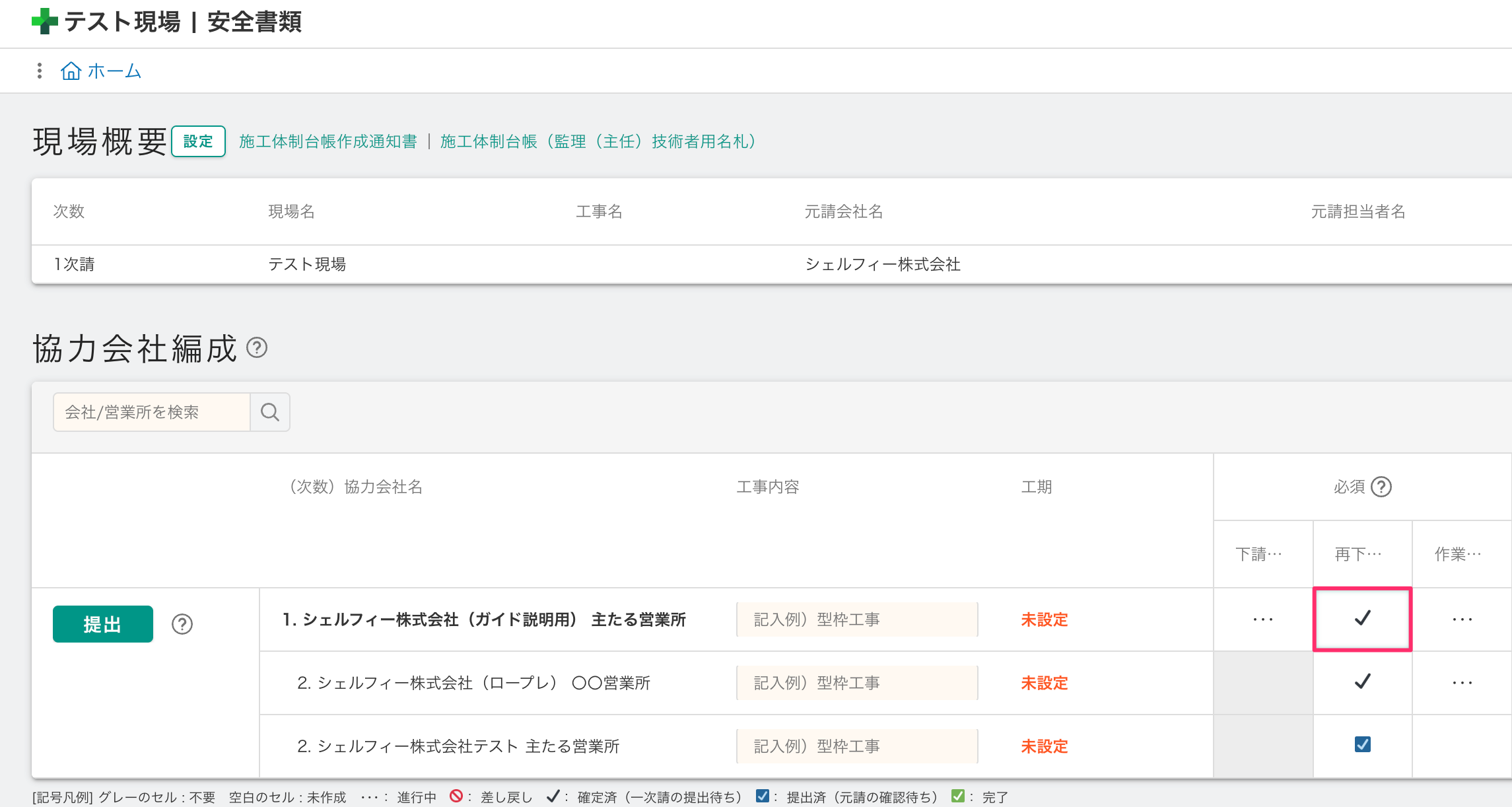Click the magnifier icon to search companies
This screenshot has width=1512, height=807.
(269, 411)
